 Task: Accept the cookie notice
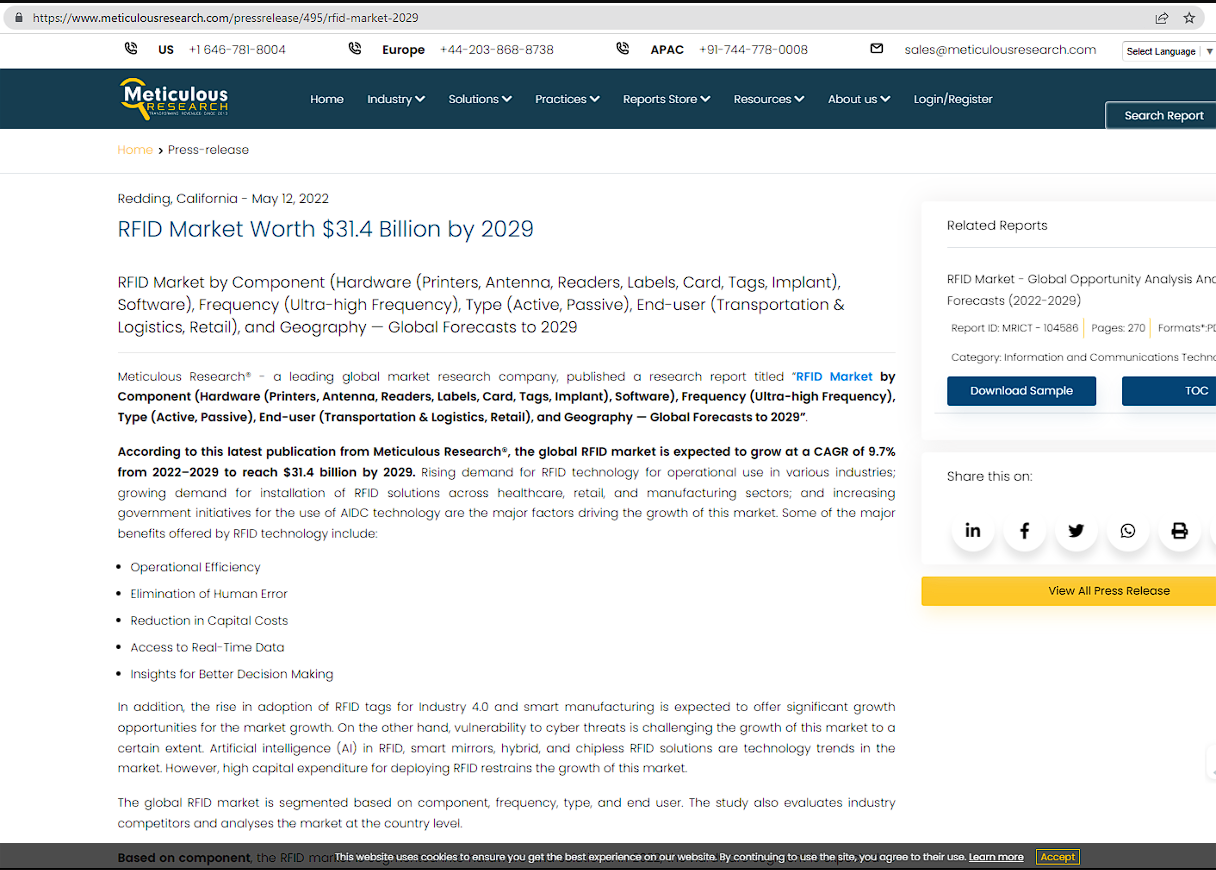1057,857
